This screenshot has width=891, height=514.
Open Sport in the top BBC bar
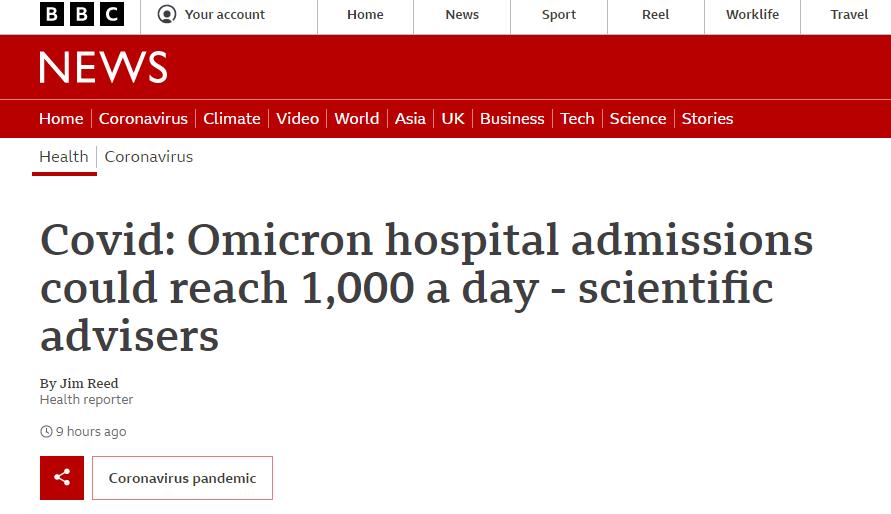click(x=559, y=15)
